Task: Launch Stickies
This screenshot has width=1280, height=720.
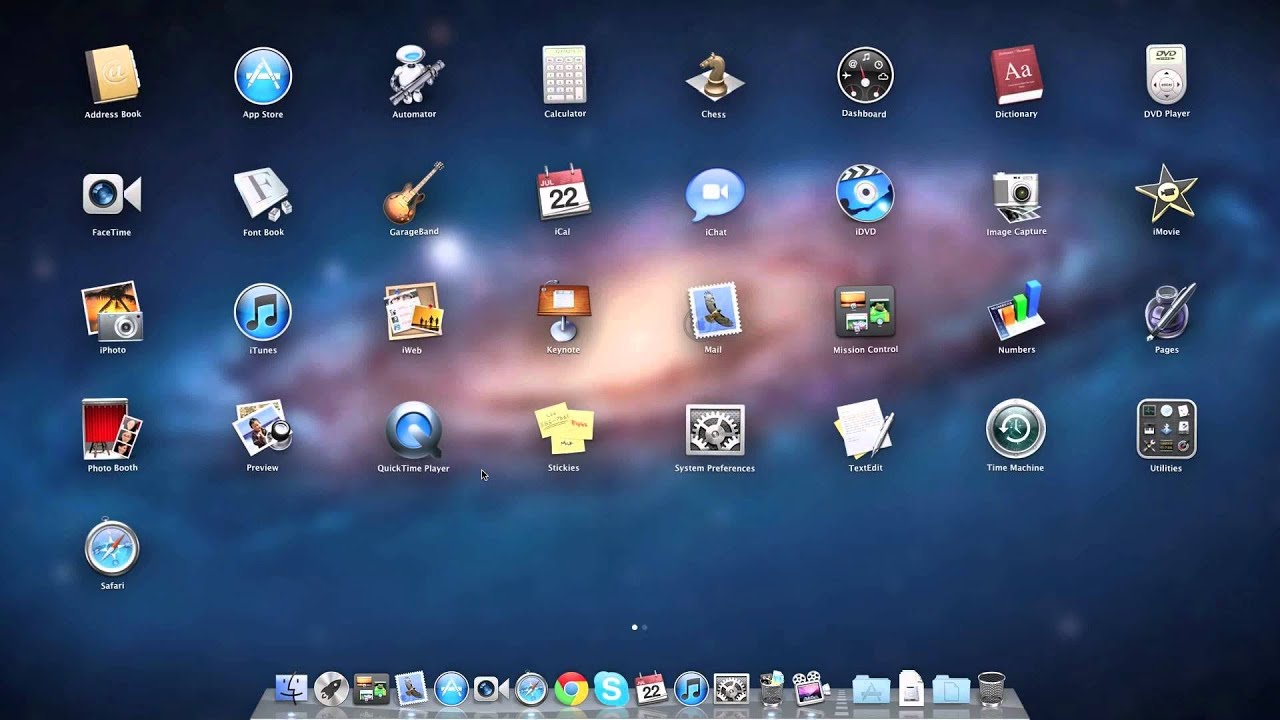Action: pyautogui.click(x=564, y=431)
